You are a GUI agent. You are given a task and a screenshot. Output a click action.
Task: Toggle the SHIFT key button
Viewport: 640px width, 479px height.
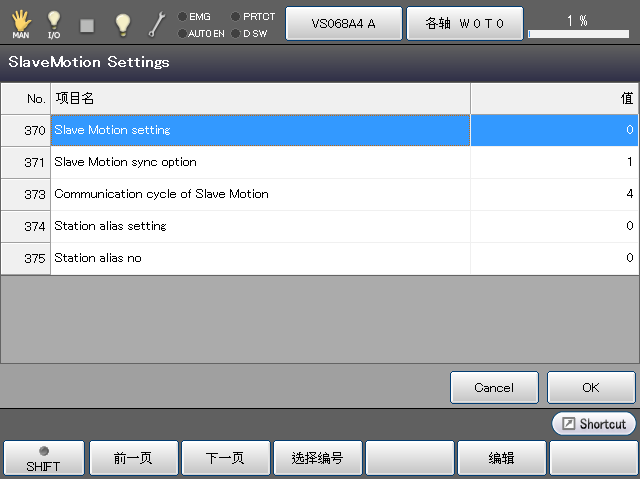[43, 458]
